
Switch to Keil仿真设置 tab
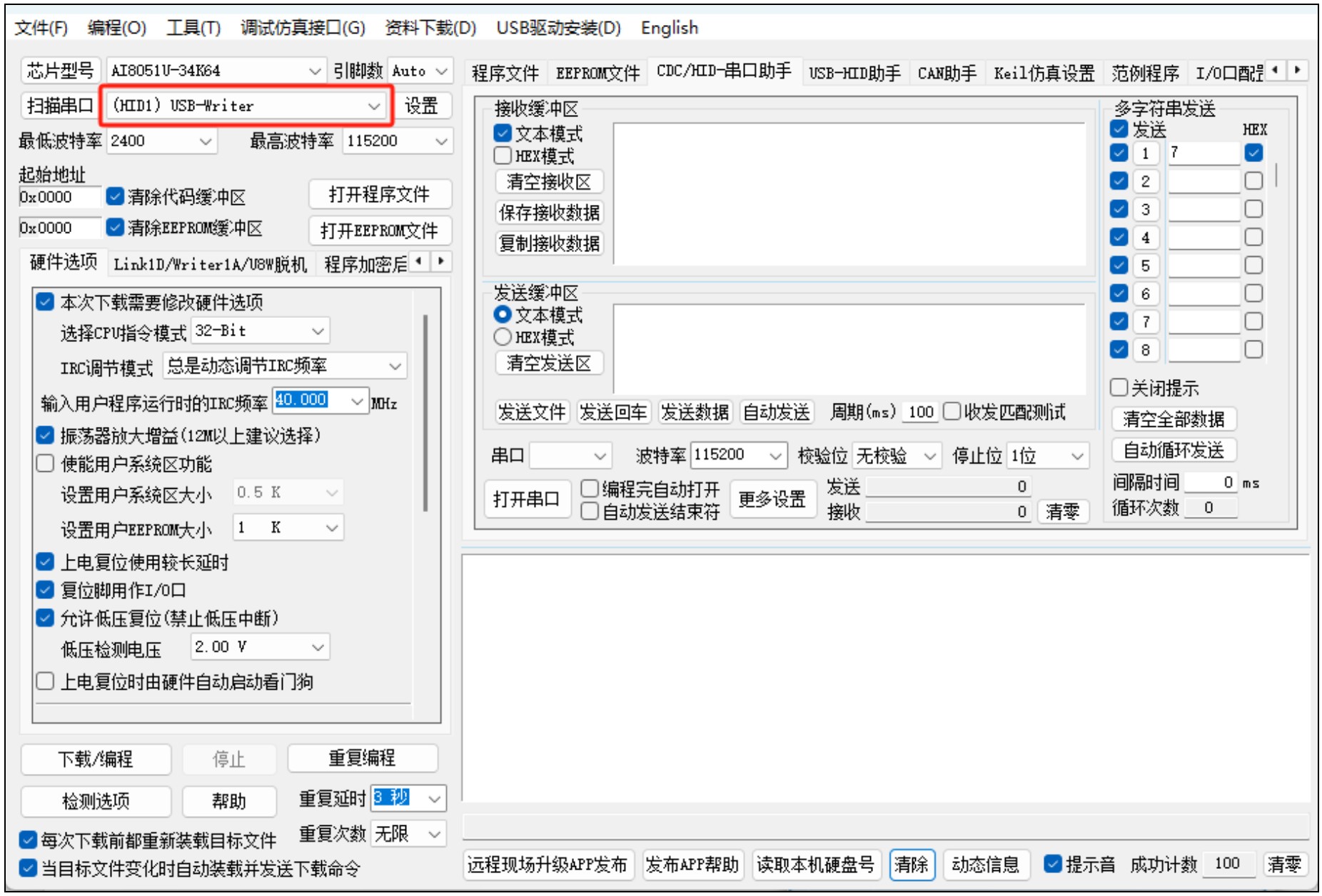(x=1044, y=73)
